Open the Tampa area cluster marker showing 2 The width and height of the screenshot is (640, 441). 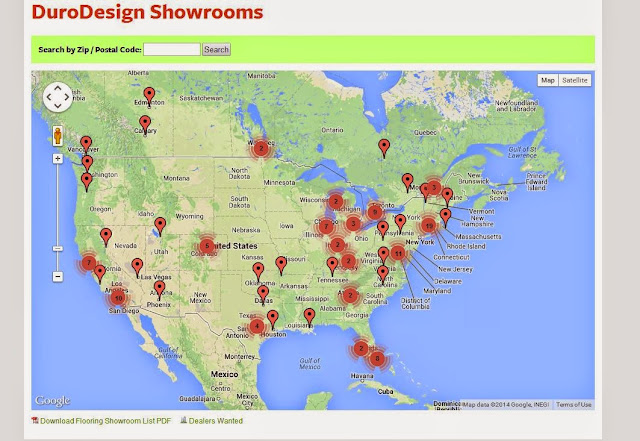[x=361, y=348]
